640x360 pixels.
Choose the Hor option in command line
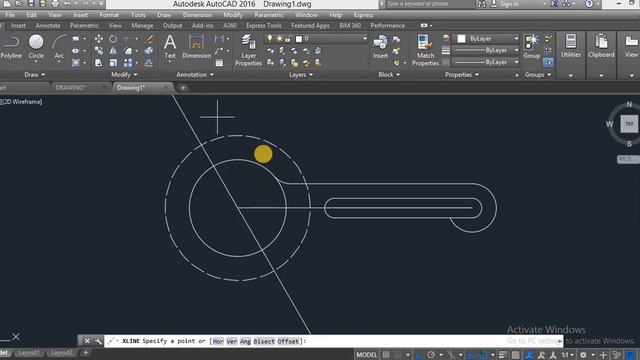[x=218, y=341]
